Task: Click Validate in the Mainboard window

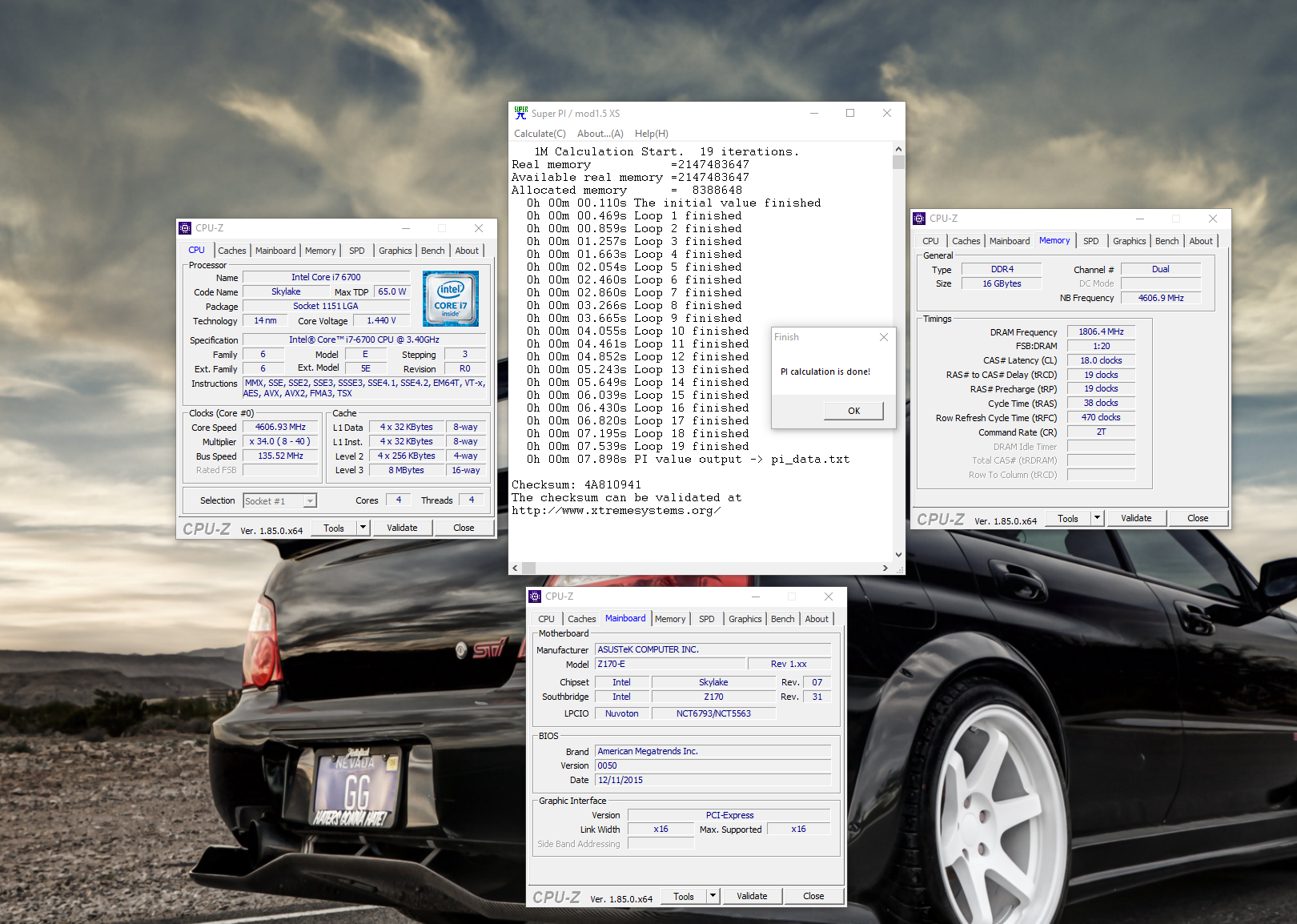Action: (752, 897)
